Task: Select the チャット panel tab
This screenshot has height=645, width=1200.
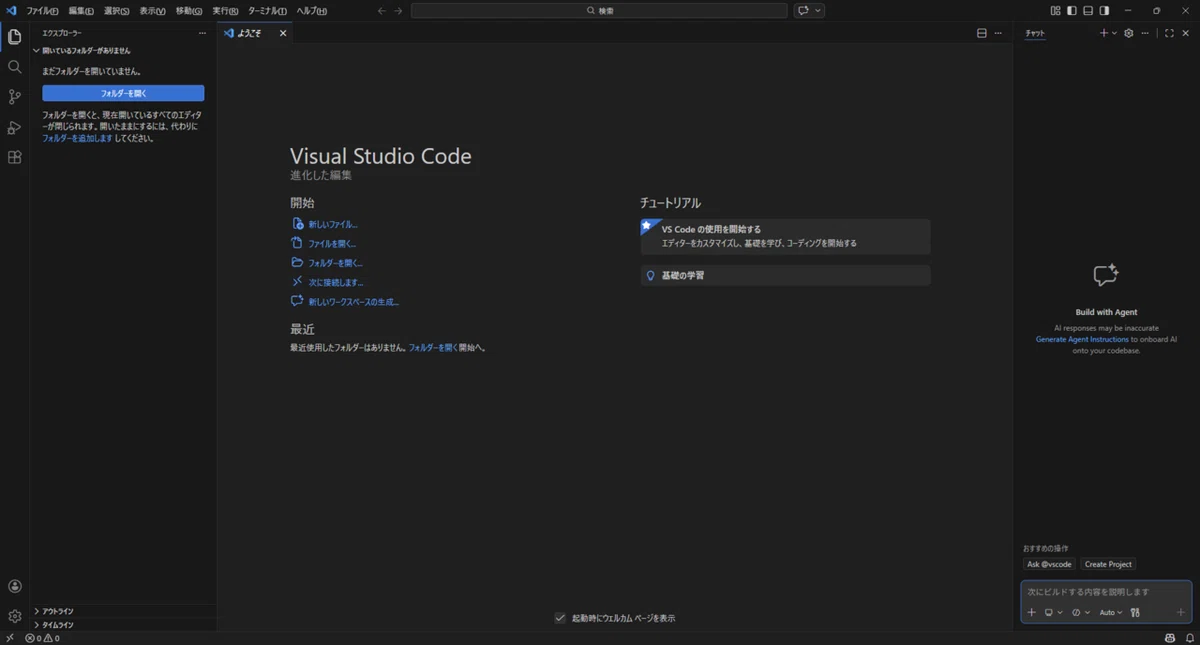Action: pos(1035,33)
